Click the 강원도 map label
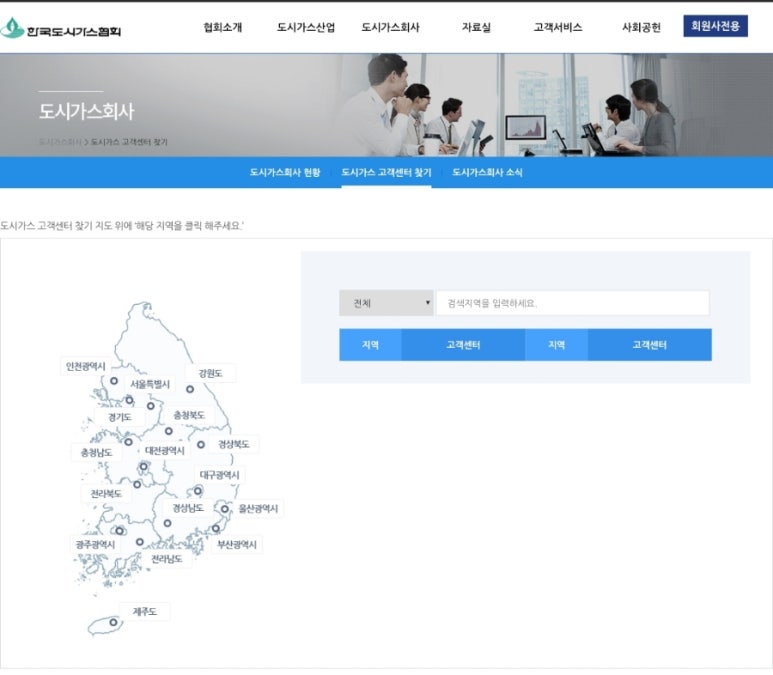773x675 pixels. coord(211,373)
